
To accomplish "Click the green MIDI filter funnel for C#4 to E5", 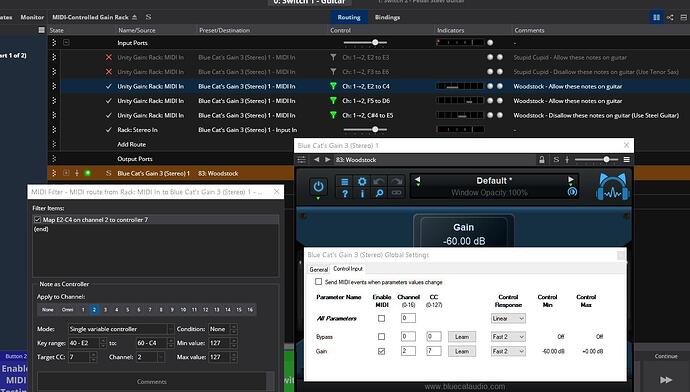I will 333,115.
